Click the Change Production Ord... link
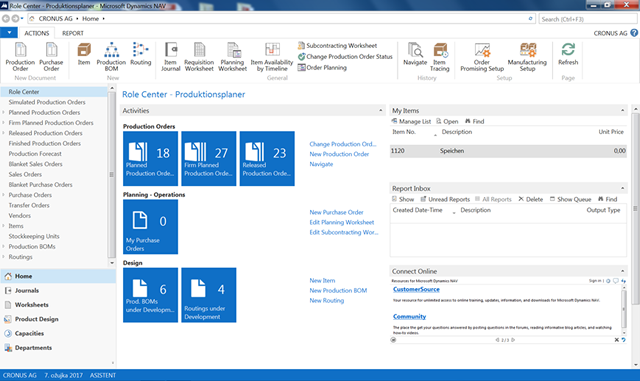640x381 pixels. 342,144
